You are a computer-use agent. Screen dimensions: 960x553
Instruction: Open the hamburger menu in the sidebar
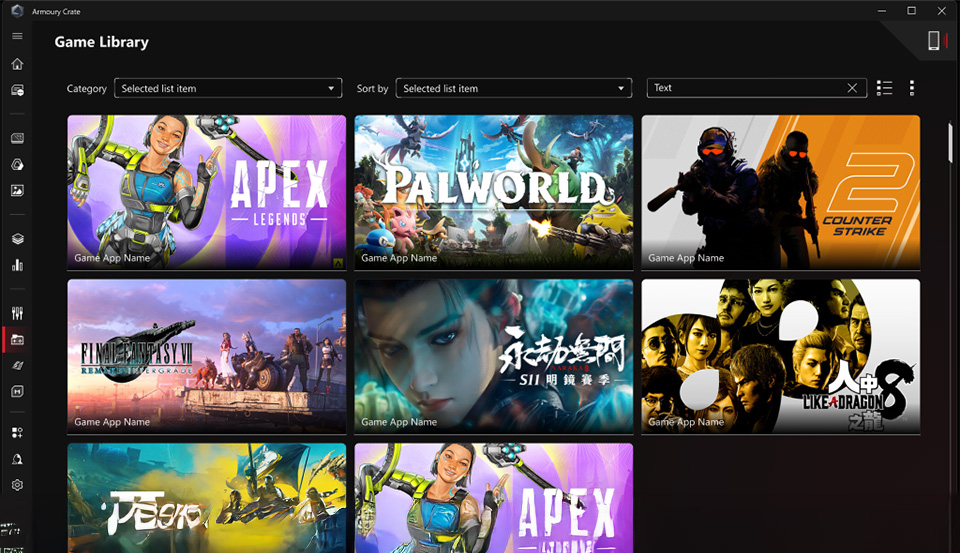(x=17, y=37)
